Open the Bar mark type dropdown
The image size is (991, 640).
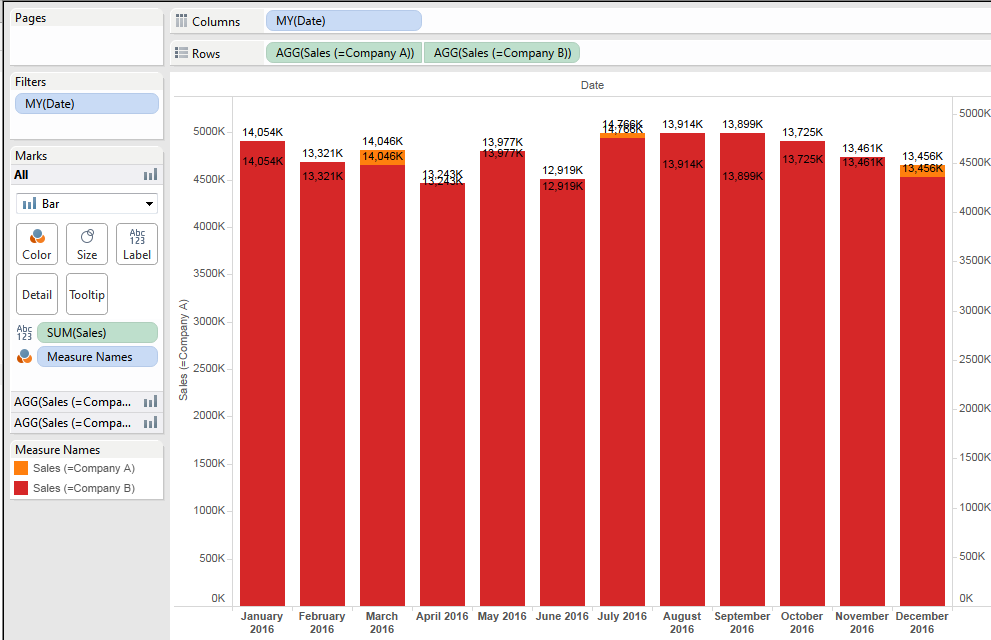tap(87, 204)
